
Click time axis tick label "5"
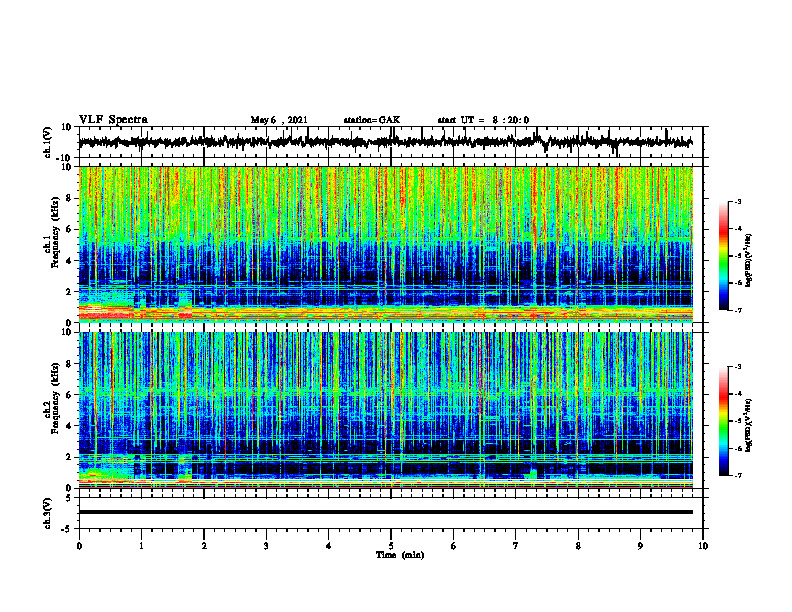[391, 546]
